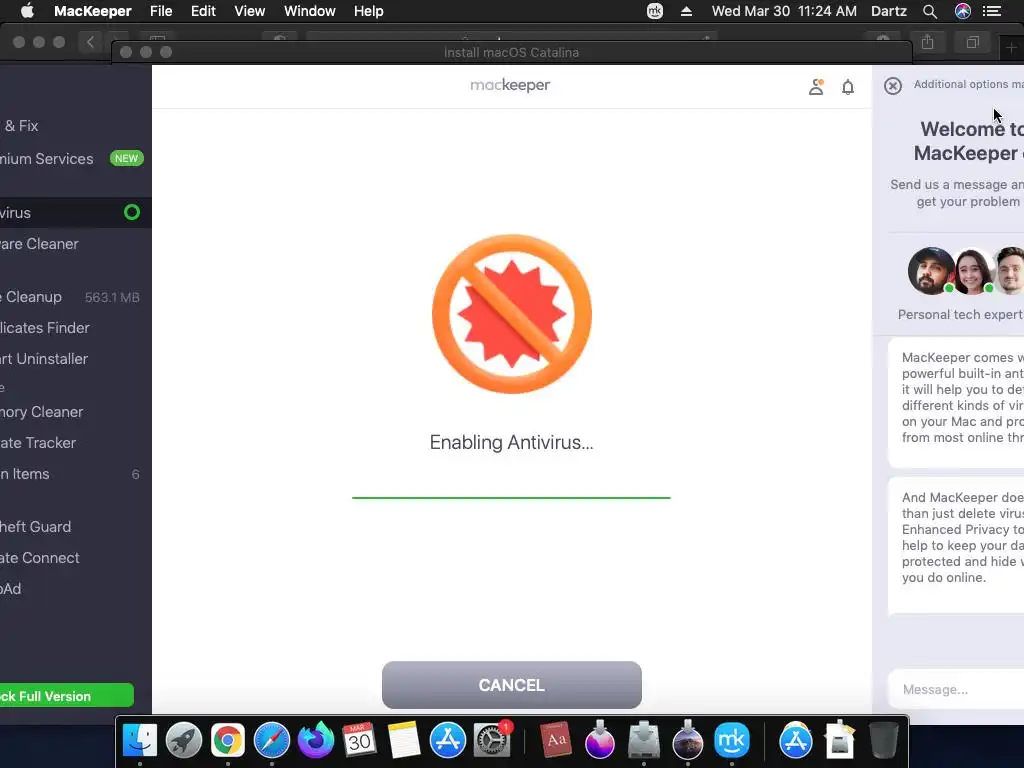Image resolution: width=1024 pixels, height=768 pixels.
Task: Open the MacKeeper account profile icon
Action: coord(816,87)
